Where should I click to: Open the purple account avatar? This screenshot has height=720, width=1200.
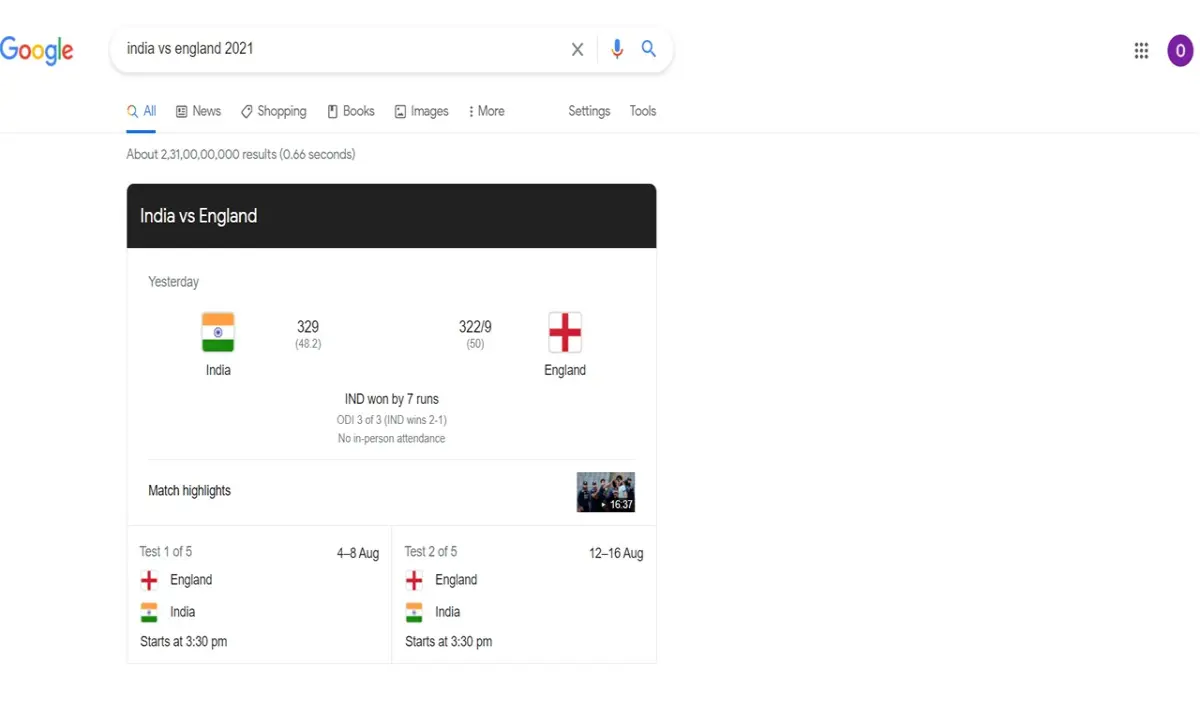pyautogui.click(x=1181, y=50)
